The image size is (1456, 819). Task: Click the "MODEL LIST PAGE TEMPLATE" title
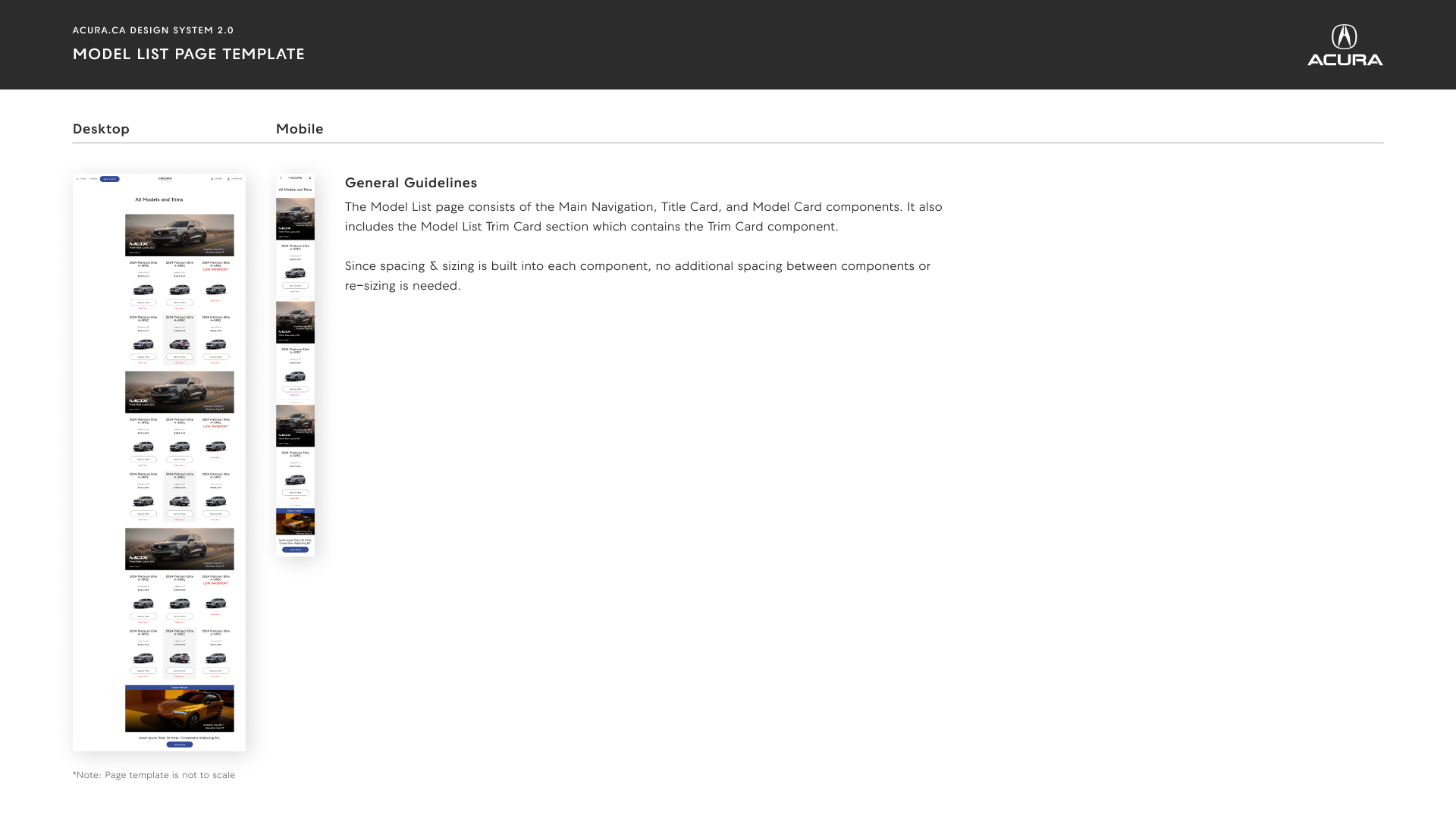click(x=189, y=54)
